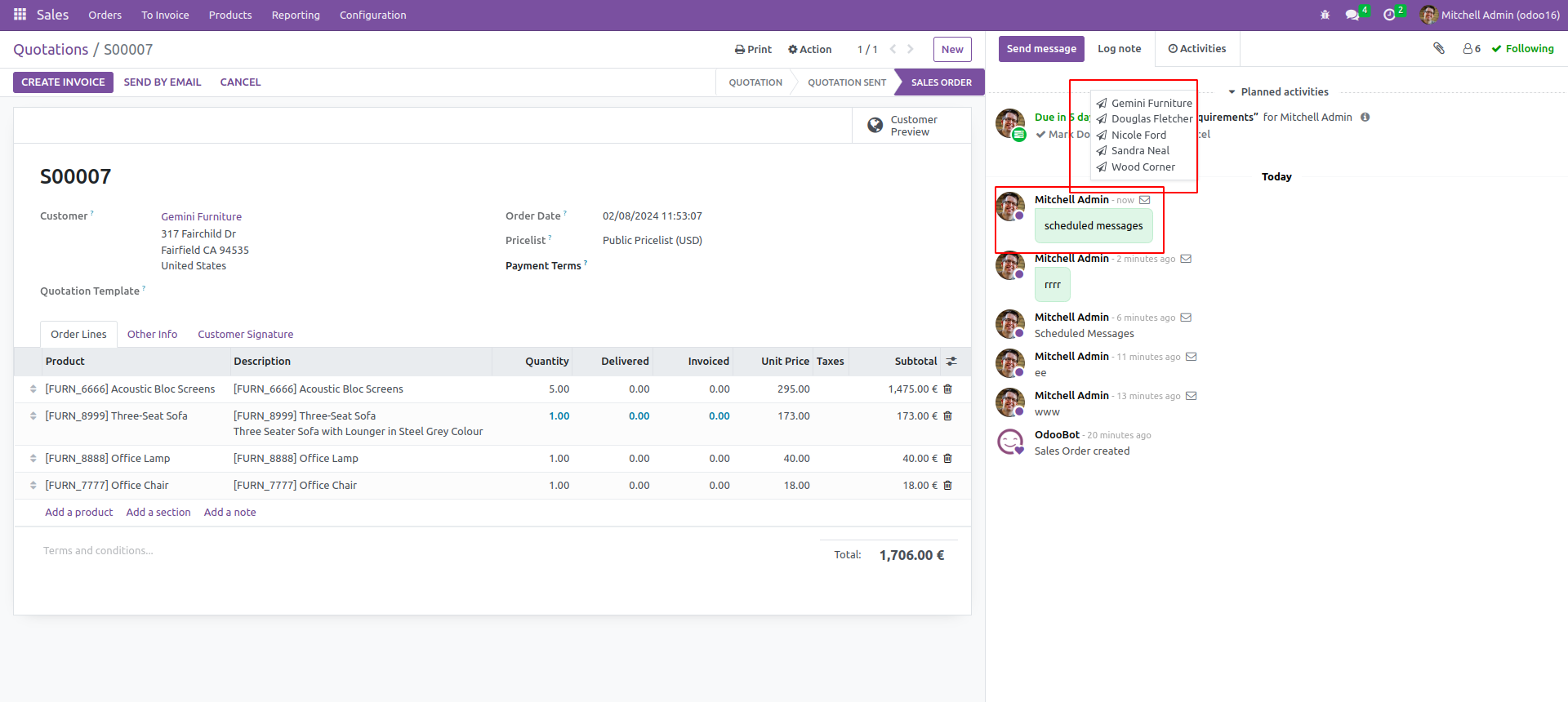Select Sandra Neal in the recipient list

pyautogui.click(x=1140, y=151)
